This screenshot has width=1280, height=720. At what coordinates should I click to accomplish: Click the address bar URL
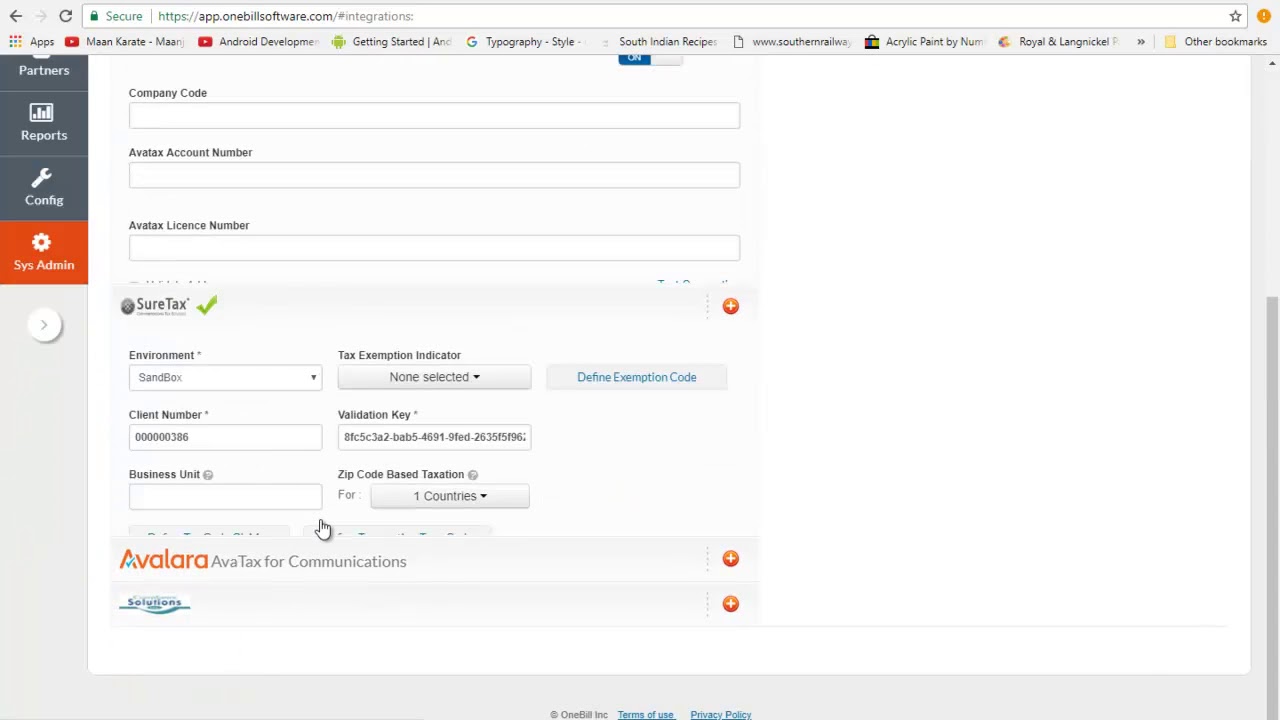point(285,16)
